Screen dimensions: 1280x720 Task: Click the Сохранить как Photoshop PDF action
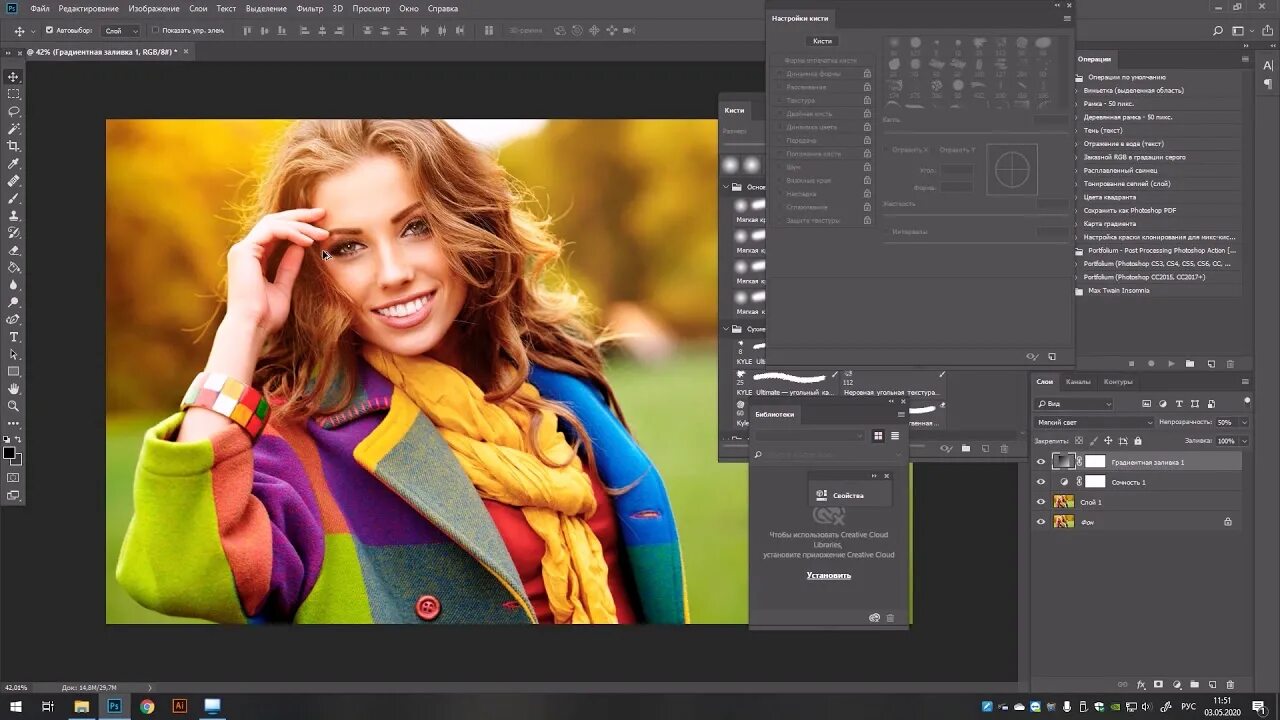click(x=1132, y=210)
